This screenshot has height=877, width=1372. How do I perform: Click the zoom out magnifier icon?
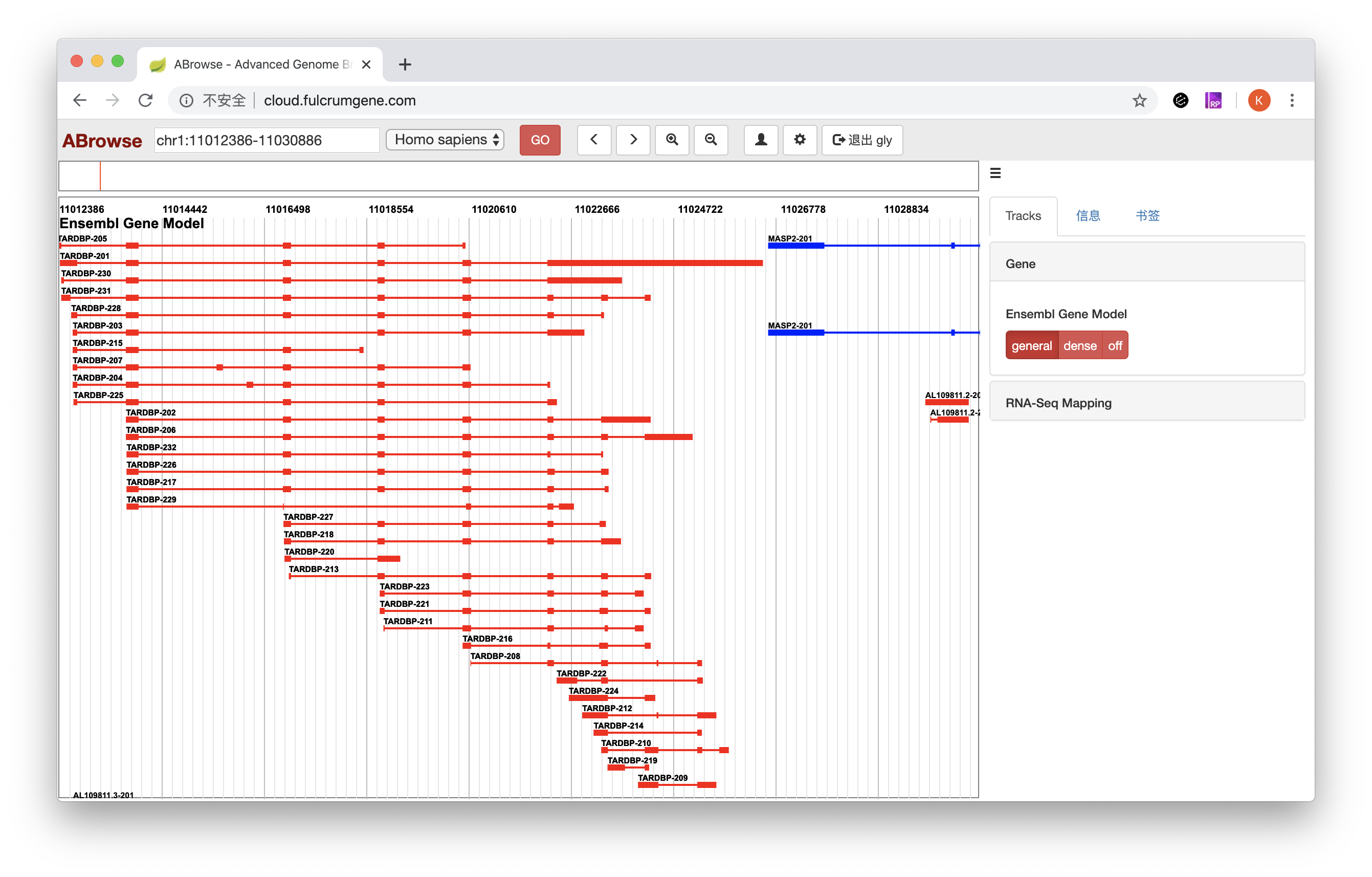click(x=711, y=140)
